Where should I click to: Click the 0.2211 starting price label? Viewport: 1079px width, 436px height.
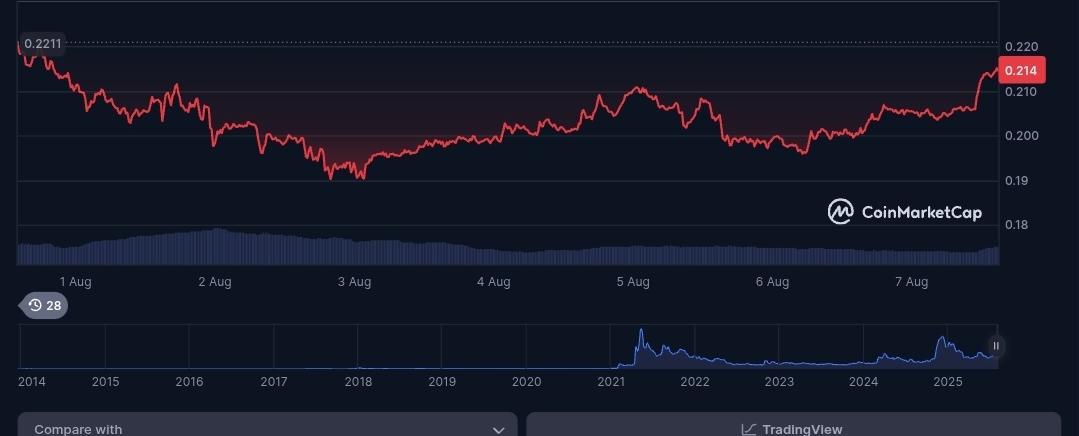click(42, 44)
